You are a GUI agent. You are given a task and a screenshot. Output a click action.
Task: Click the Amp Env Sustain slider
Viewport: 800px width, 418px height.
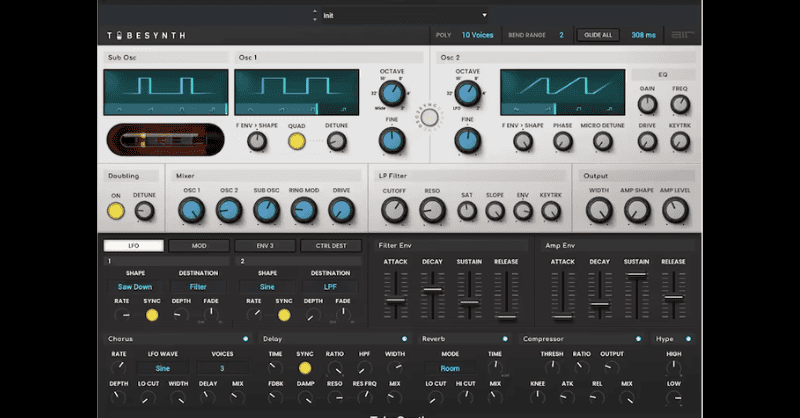click(x=636, y=295)
